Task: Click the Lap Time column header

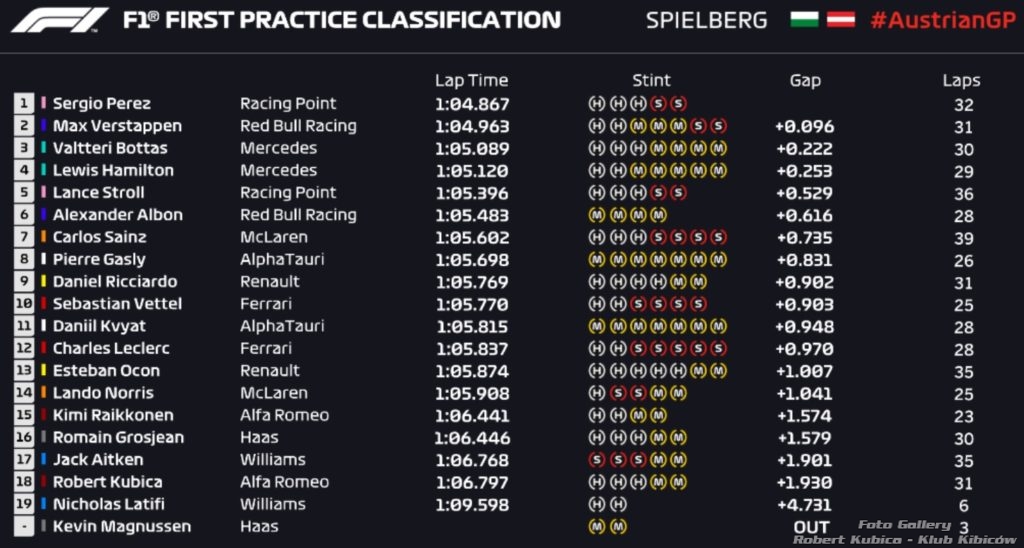Action: 471,81
